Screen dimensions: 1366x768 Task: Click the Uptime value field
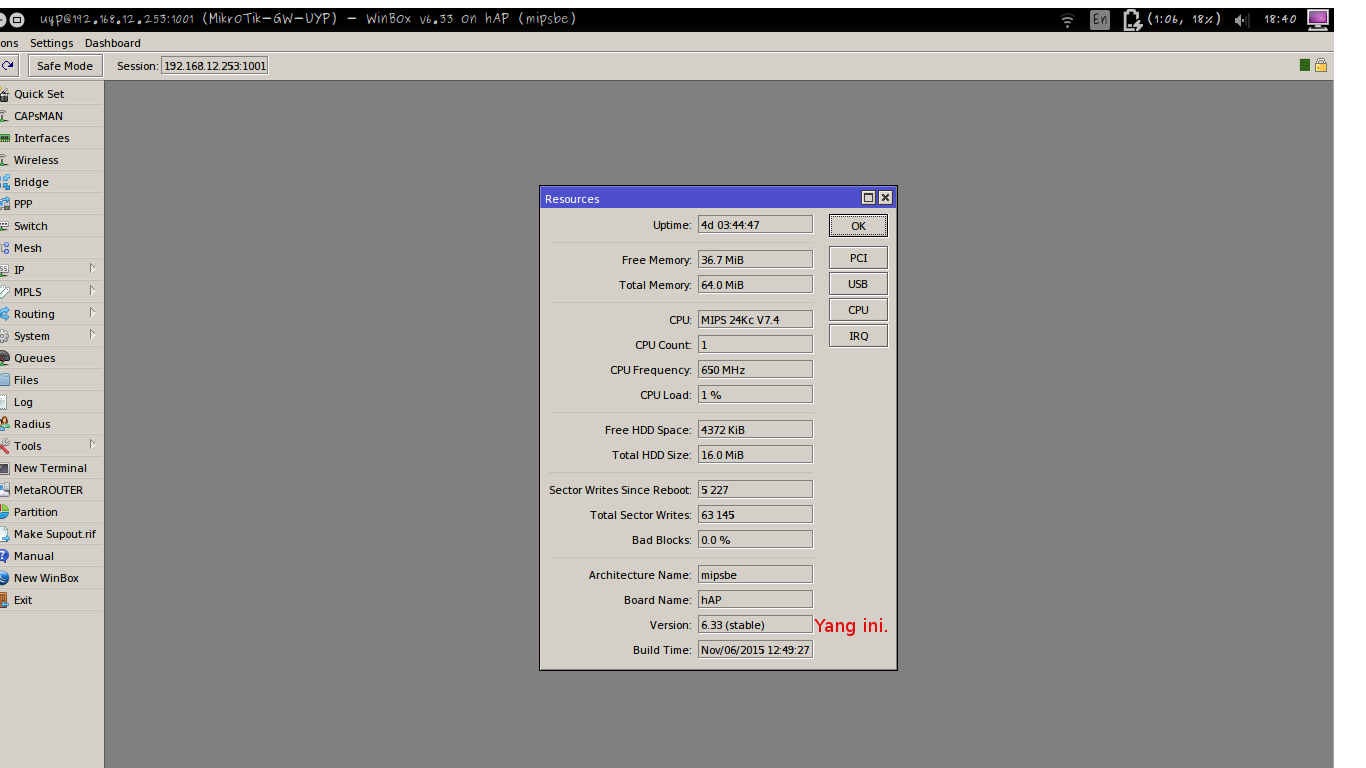point(755,225)
